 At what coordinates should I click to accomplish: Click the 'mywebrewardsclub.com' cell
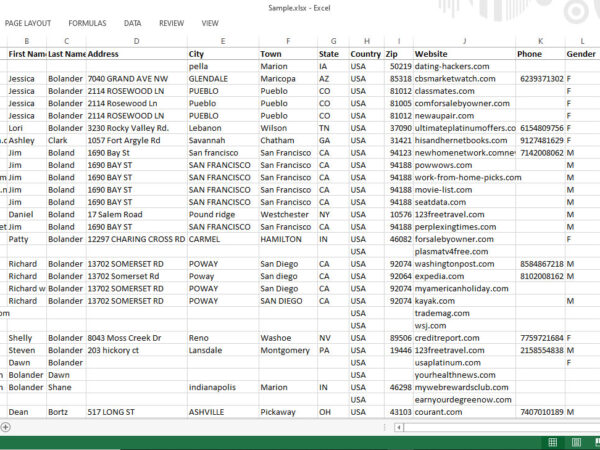click(465, 387)
